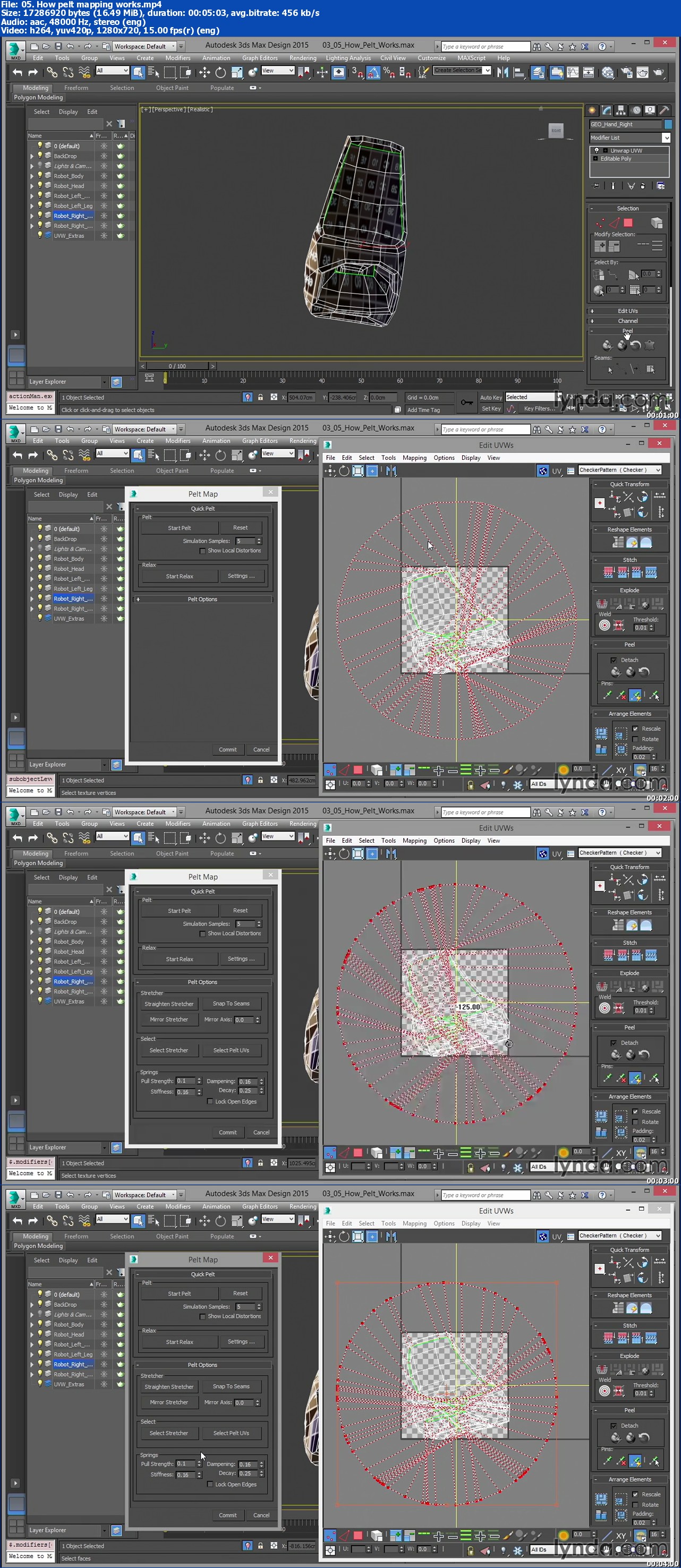
Task: Open the Lighting Analysis menu
Action: click(x=348, y=58)
